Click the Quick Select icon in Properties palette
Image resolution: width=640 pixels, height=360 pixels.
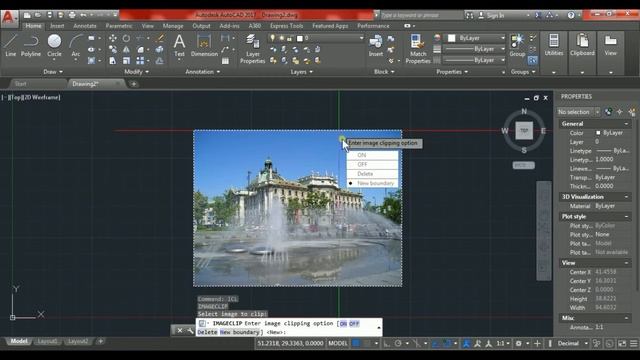(x=632, y=112)
